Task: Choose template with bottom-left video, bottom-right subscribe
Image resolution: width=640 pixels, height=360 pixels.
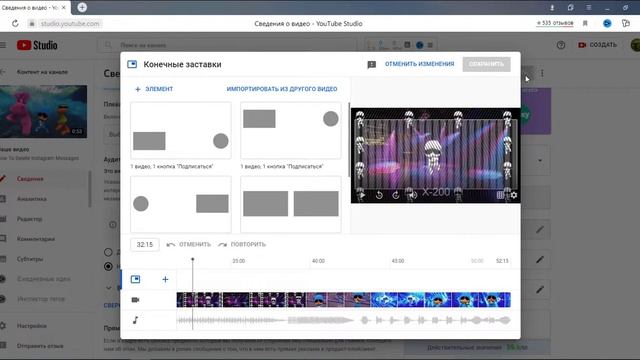Action: pyautogui.click(x=181, y=131)
